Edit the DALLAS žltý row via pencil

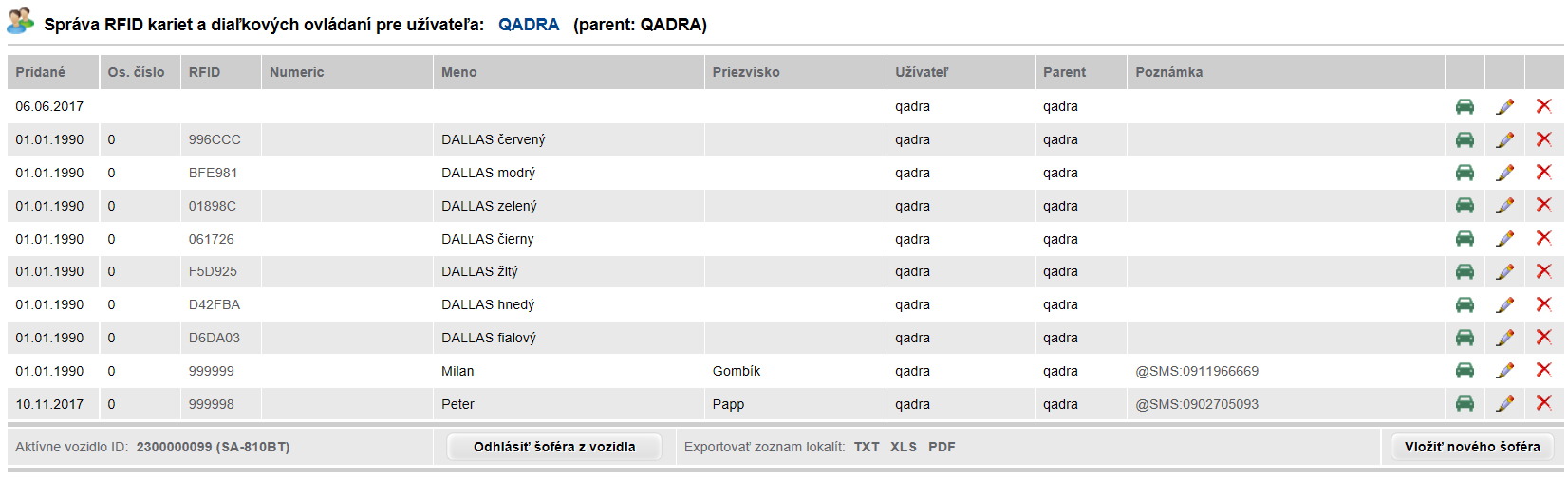point(1504,271)
